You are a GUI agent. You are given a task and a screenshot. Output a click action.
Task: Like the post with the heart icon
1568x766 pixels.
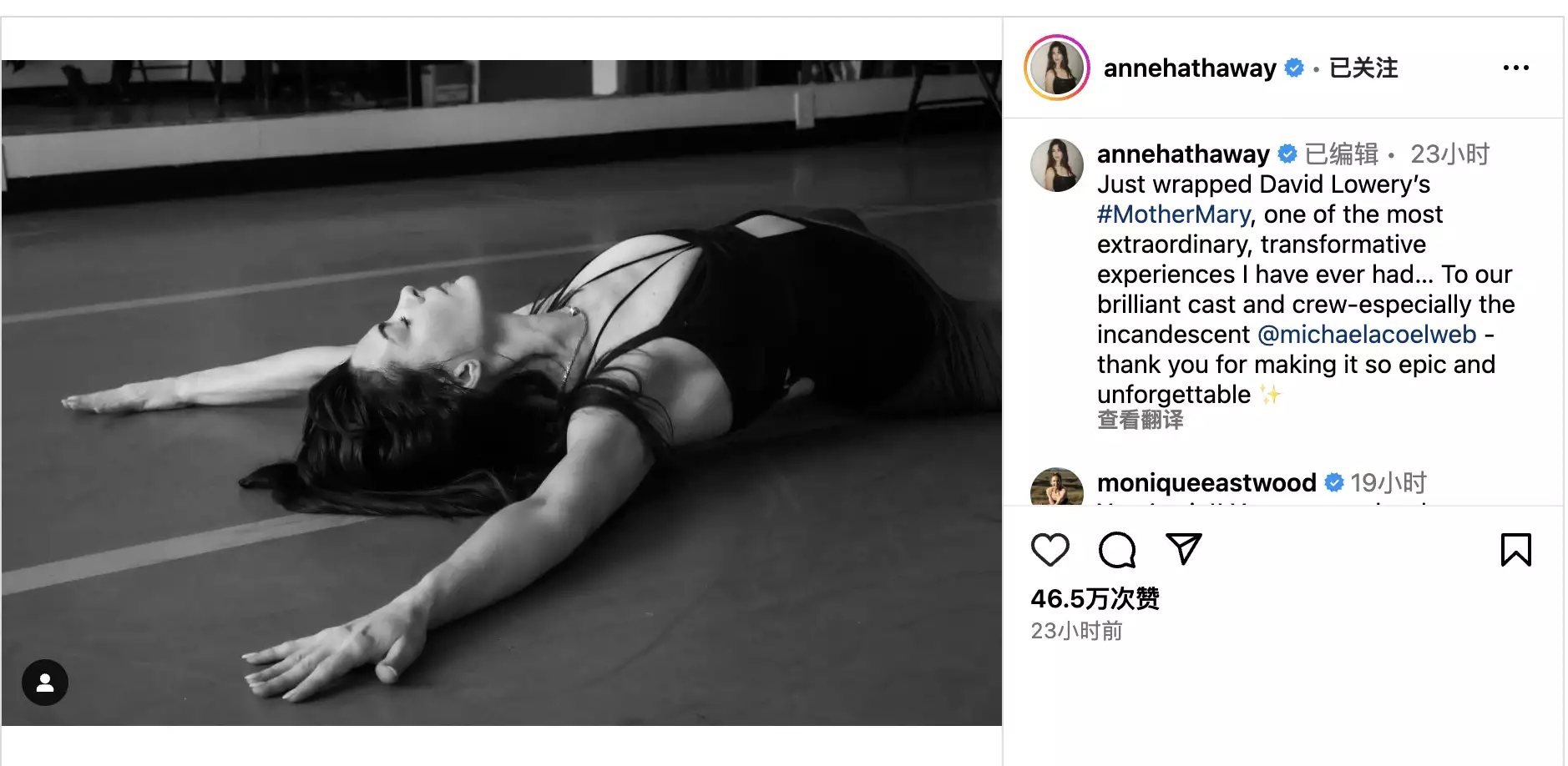click(x=1050, y=550)
